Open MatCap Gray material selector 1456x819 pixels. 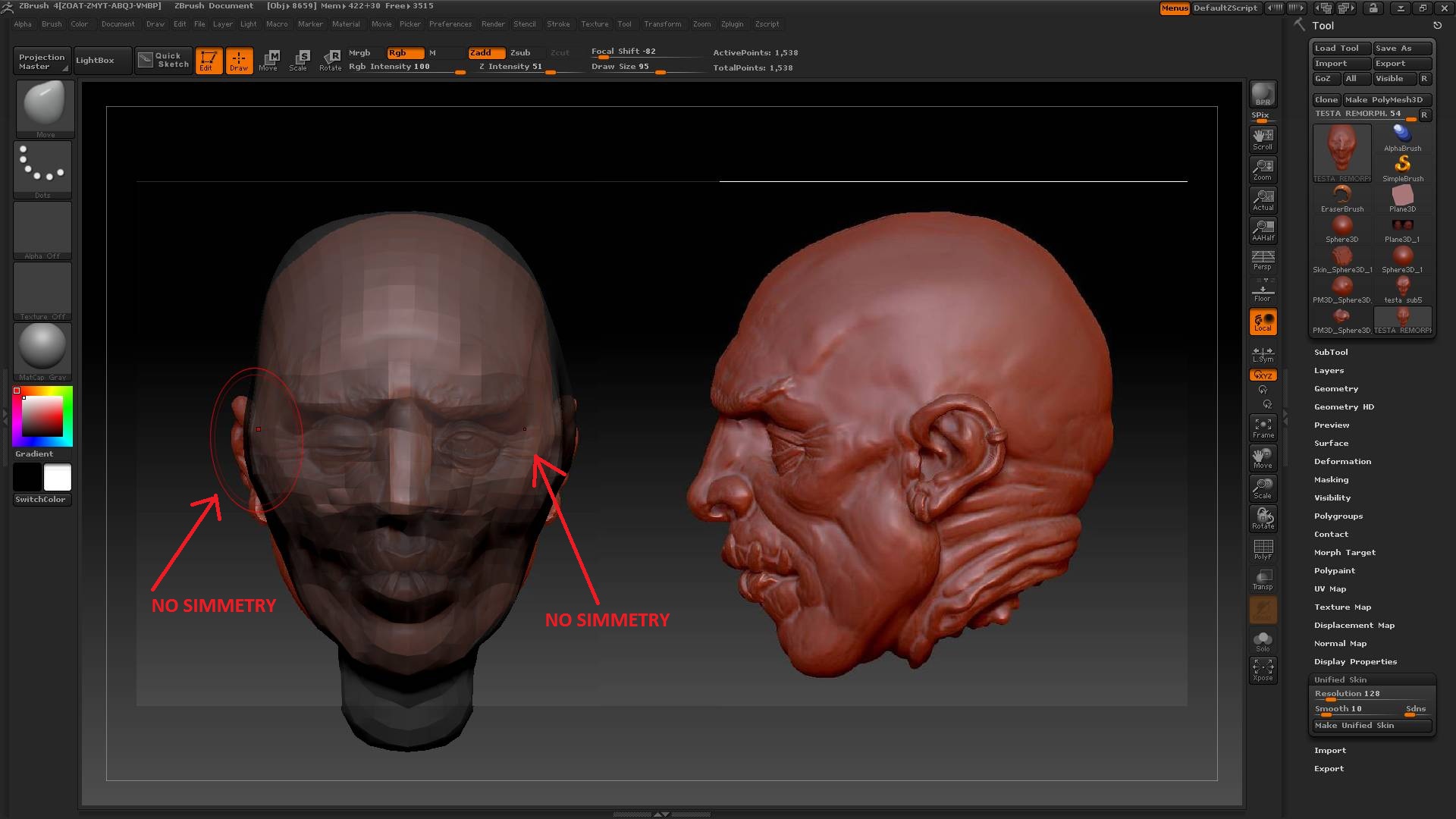(42, 352)
